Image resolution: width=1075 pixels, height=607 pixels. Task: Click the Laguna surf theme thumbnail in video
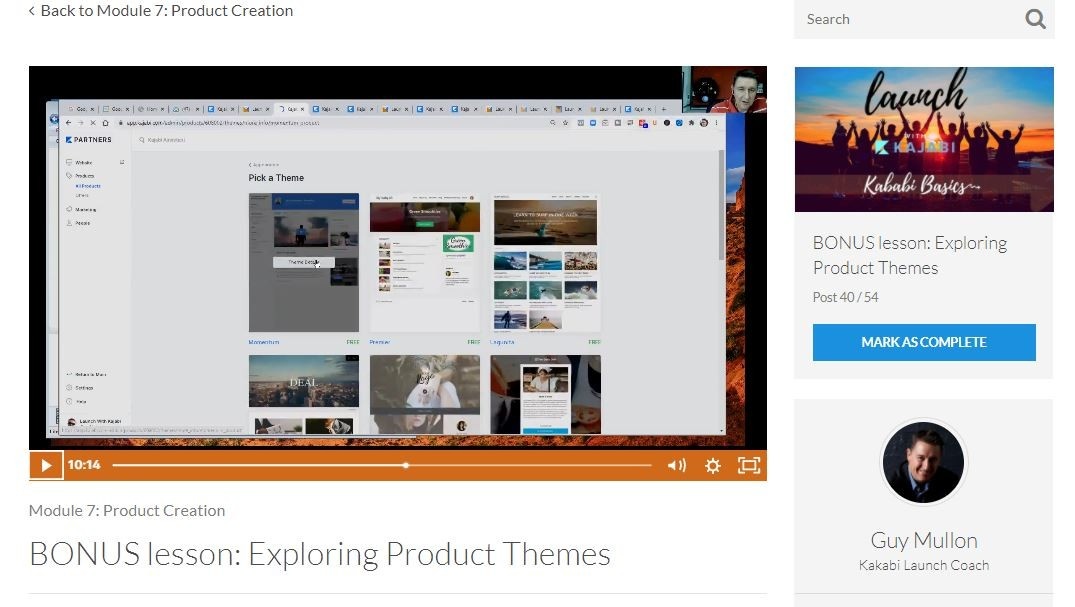point(546,263)
